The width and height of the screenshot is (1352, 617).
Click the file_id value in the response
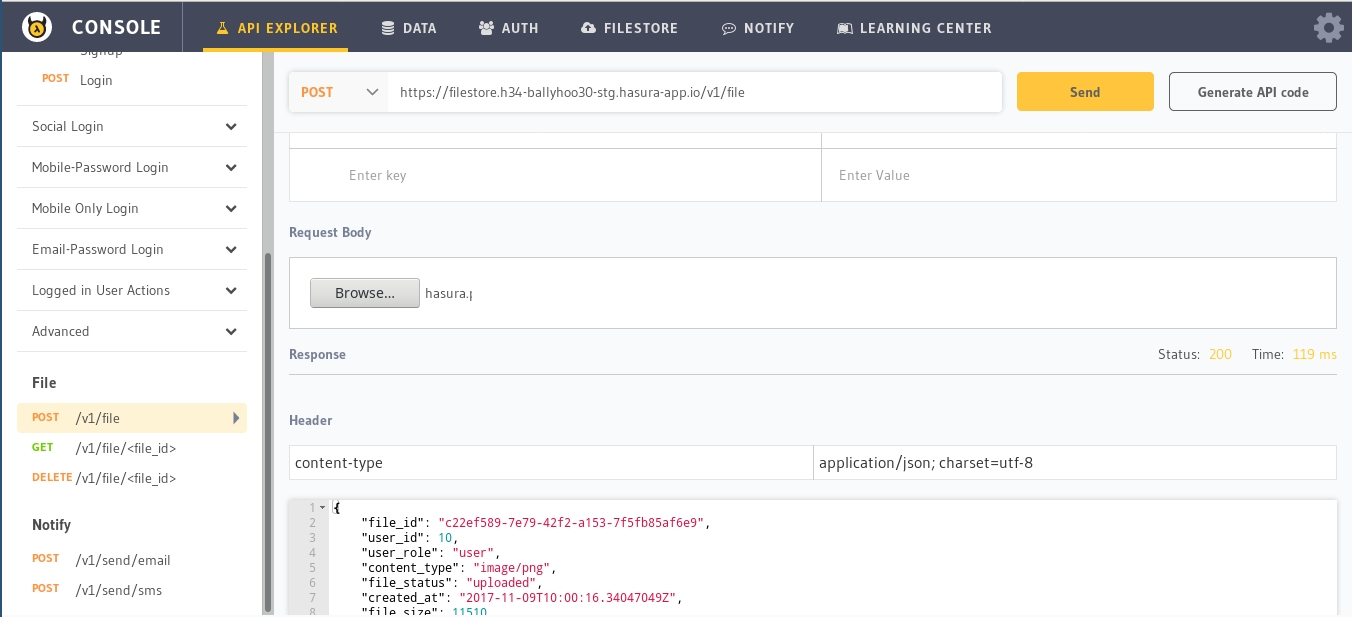coord(573,522)
